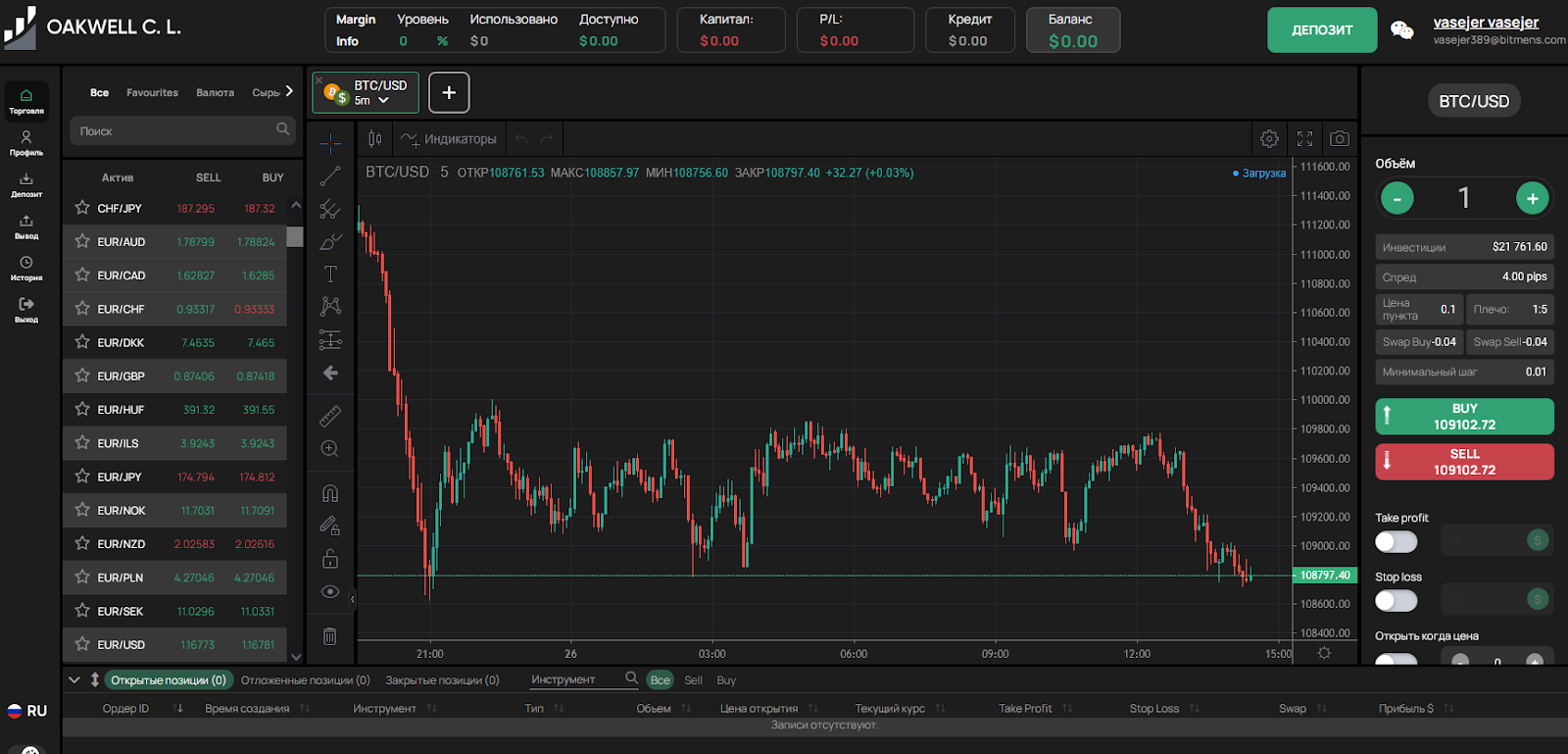Expand asset category tabs with right arrow

(289, 91)
